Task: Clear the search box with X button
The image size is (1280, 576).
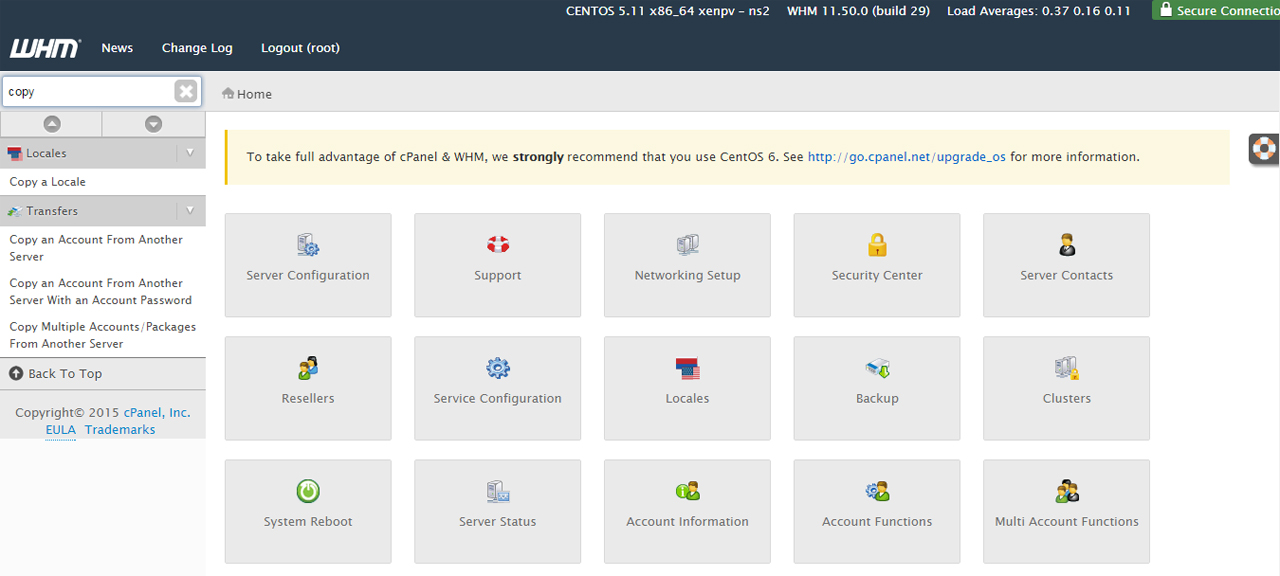Action: [x=186, y=92]
